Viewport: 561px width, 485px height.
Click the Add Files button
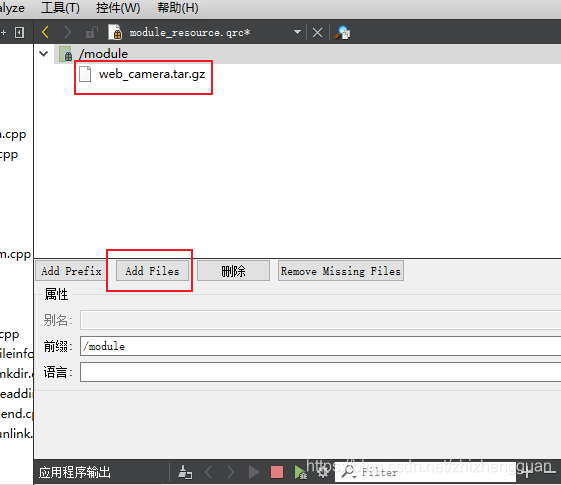point(152,271)
